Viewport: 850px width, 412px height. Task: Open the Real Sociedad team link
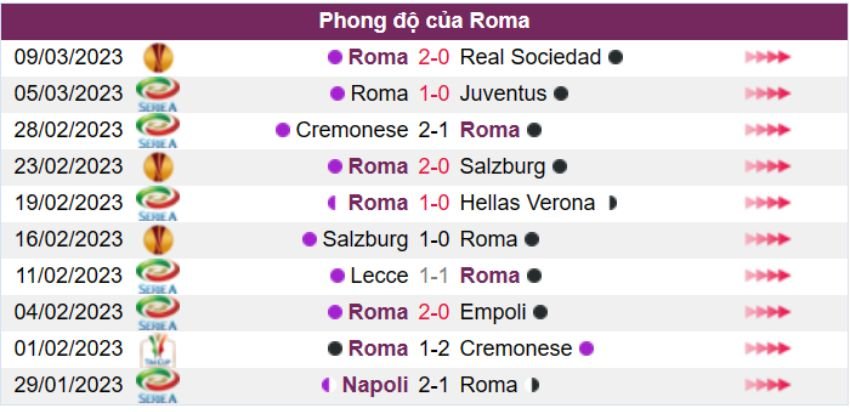530,57
